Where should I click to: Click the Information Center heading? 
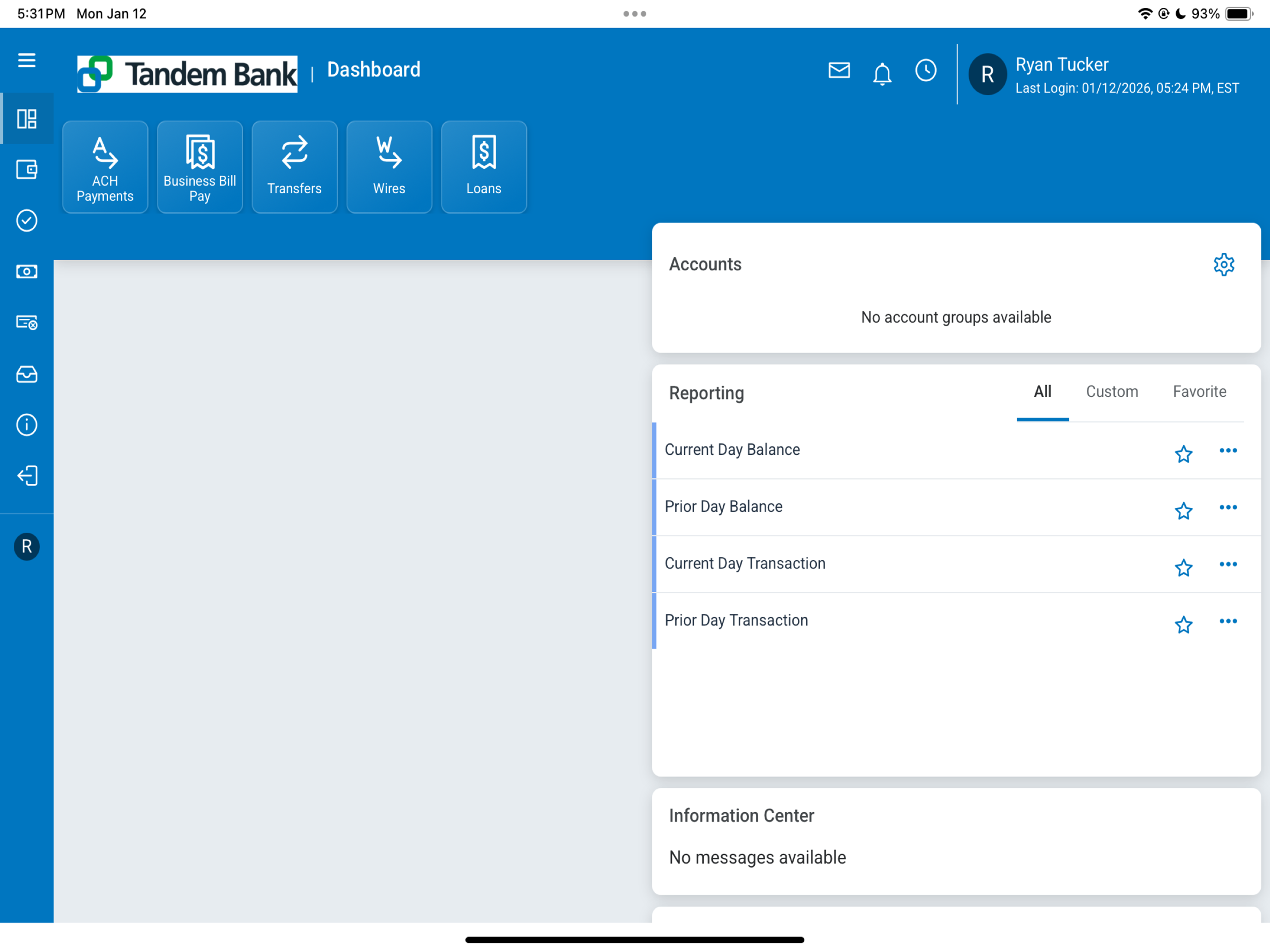point(741,815)
